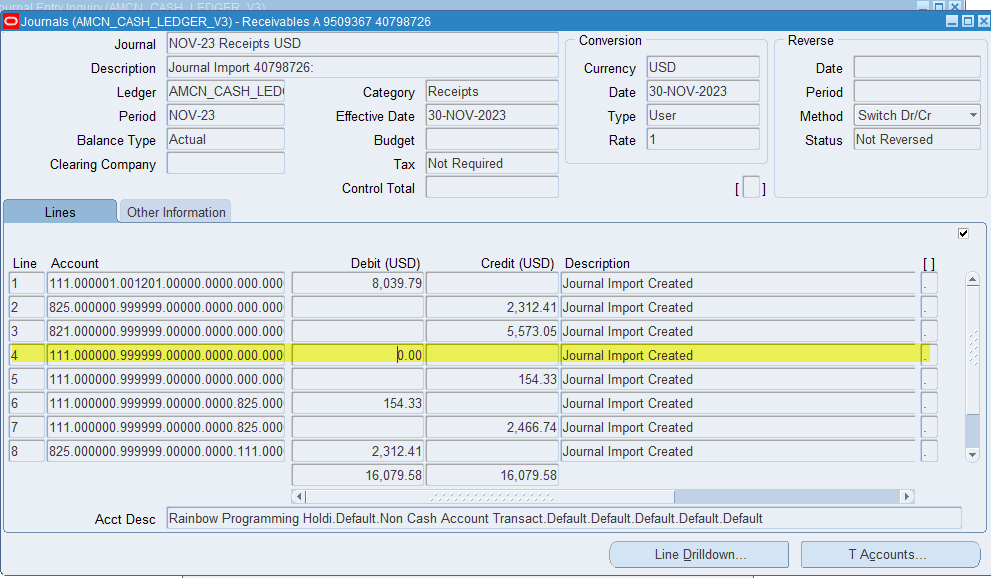
Task: Click the T Accounts button
Action: coord(889,554)
